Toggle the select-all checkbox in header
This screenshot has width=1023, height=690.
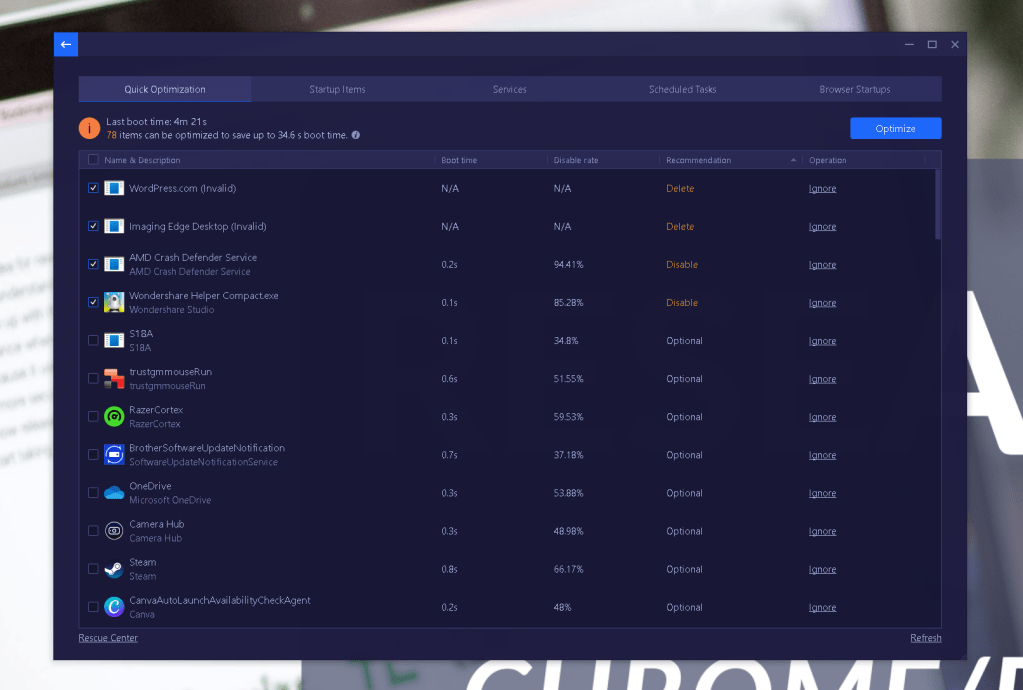[93, 160]
